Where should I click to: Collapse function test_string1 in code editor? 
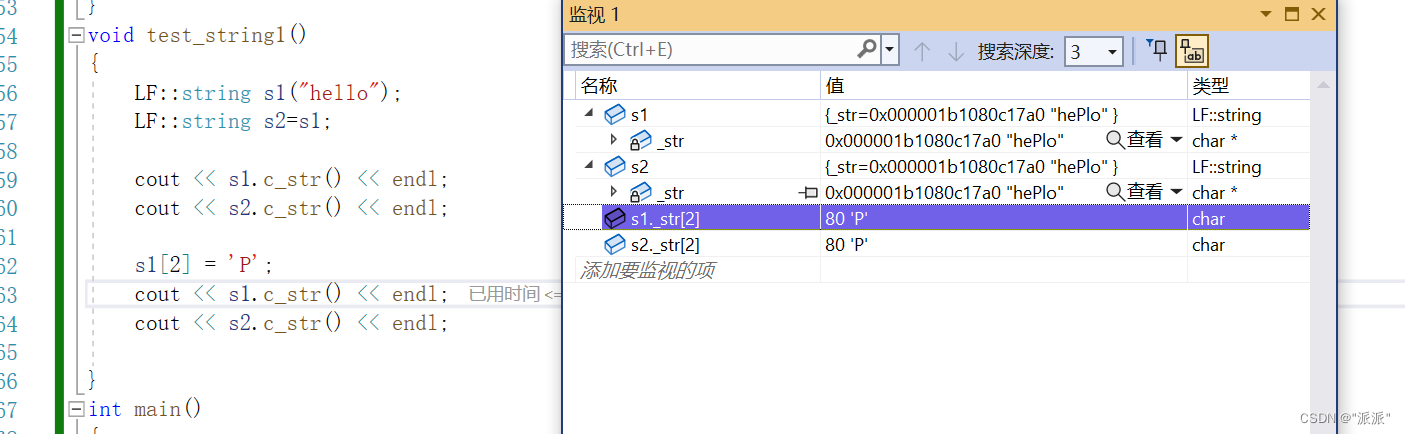tap(76, 36)
